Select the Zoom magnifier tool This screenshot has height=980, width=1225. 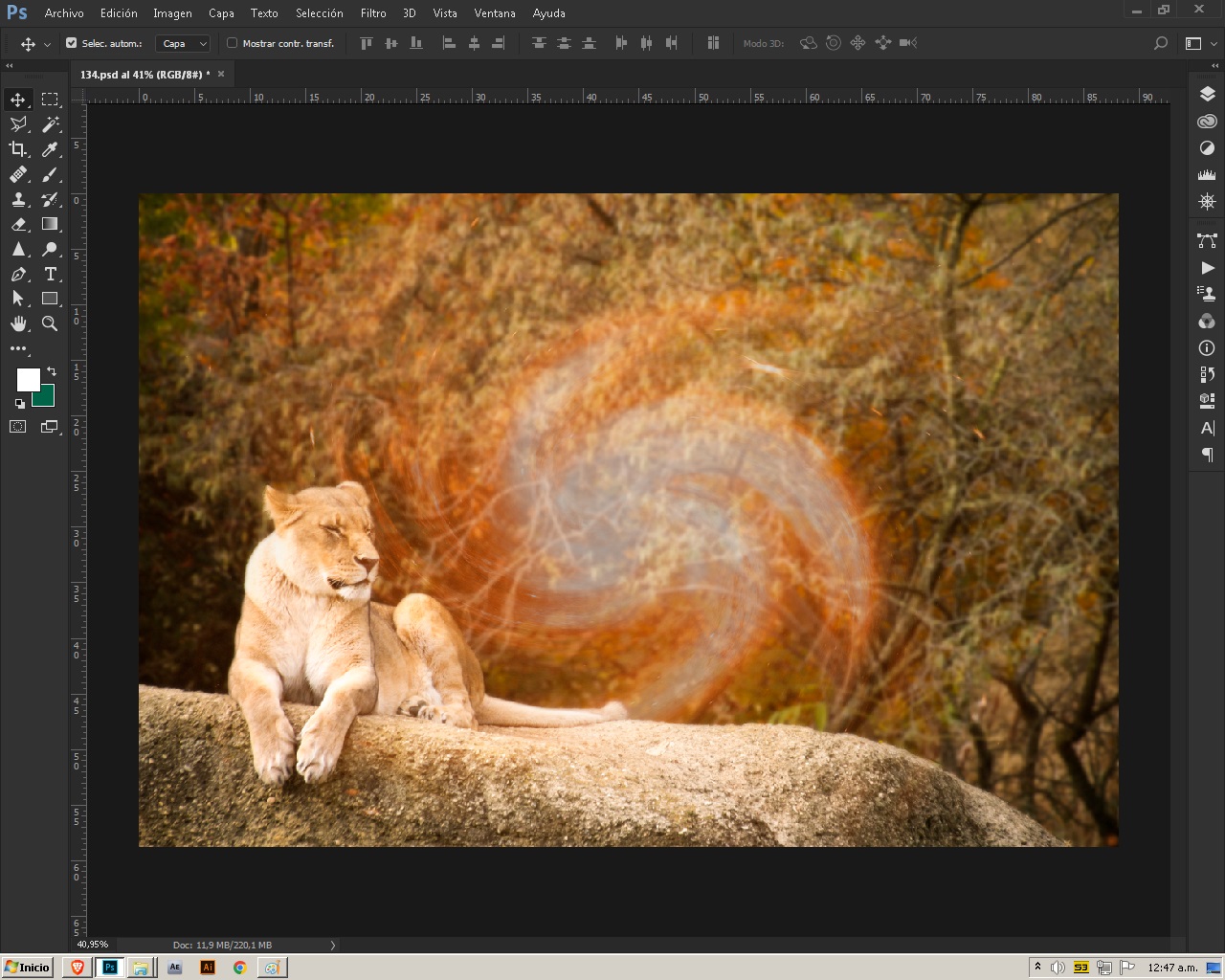tap(50, 323)
